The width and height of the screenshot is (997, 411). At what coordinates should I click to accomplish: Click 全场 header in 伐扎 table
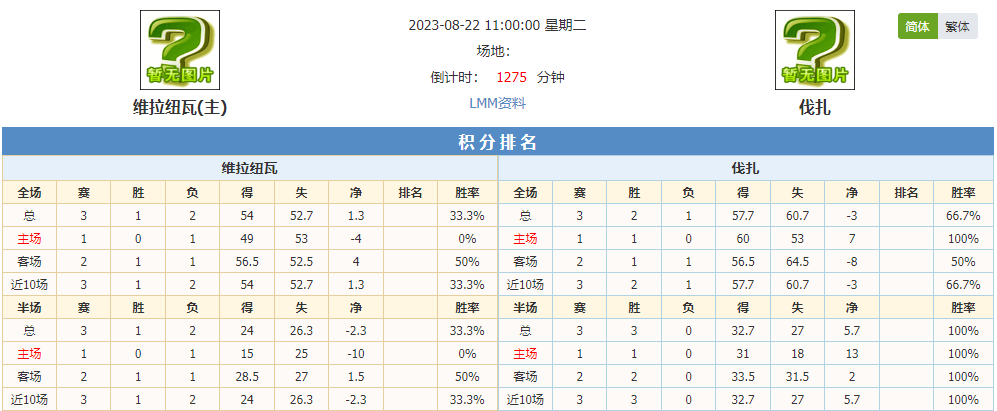click(525, 193)
